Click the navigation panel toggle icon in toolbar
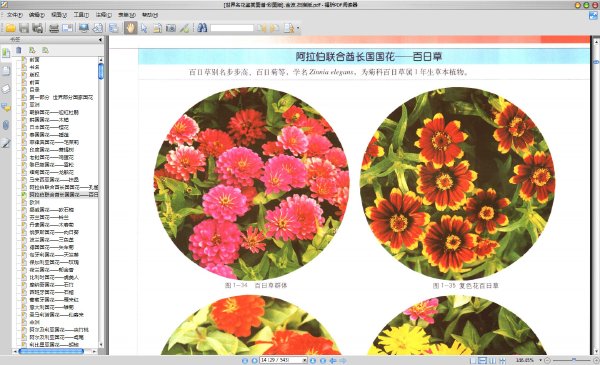This screenshot has width=600, height=365. (x=114, y=28)
